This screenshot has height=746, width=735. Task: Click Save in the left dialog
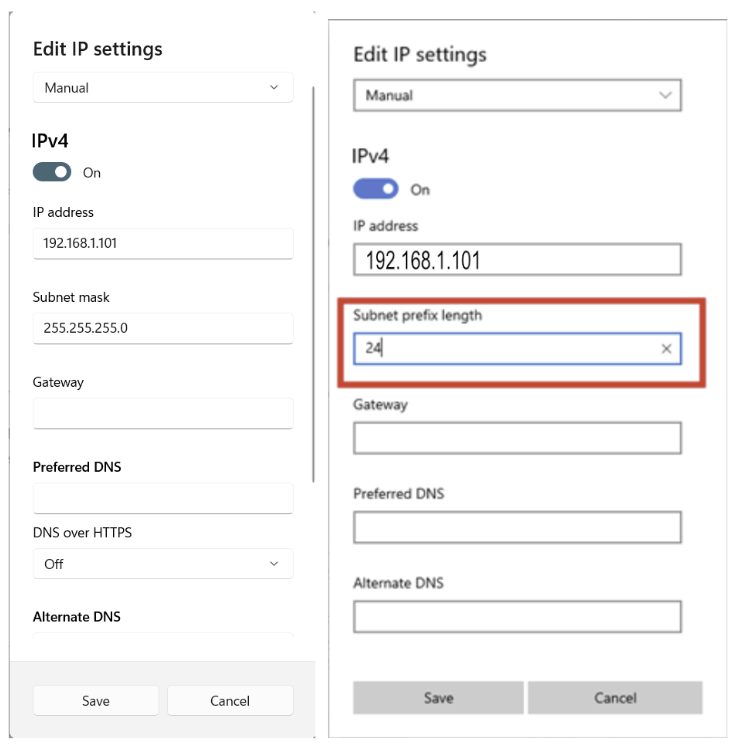pyautogui.click(x=96, y=700)
